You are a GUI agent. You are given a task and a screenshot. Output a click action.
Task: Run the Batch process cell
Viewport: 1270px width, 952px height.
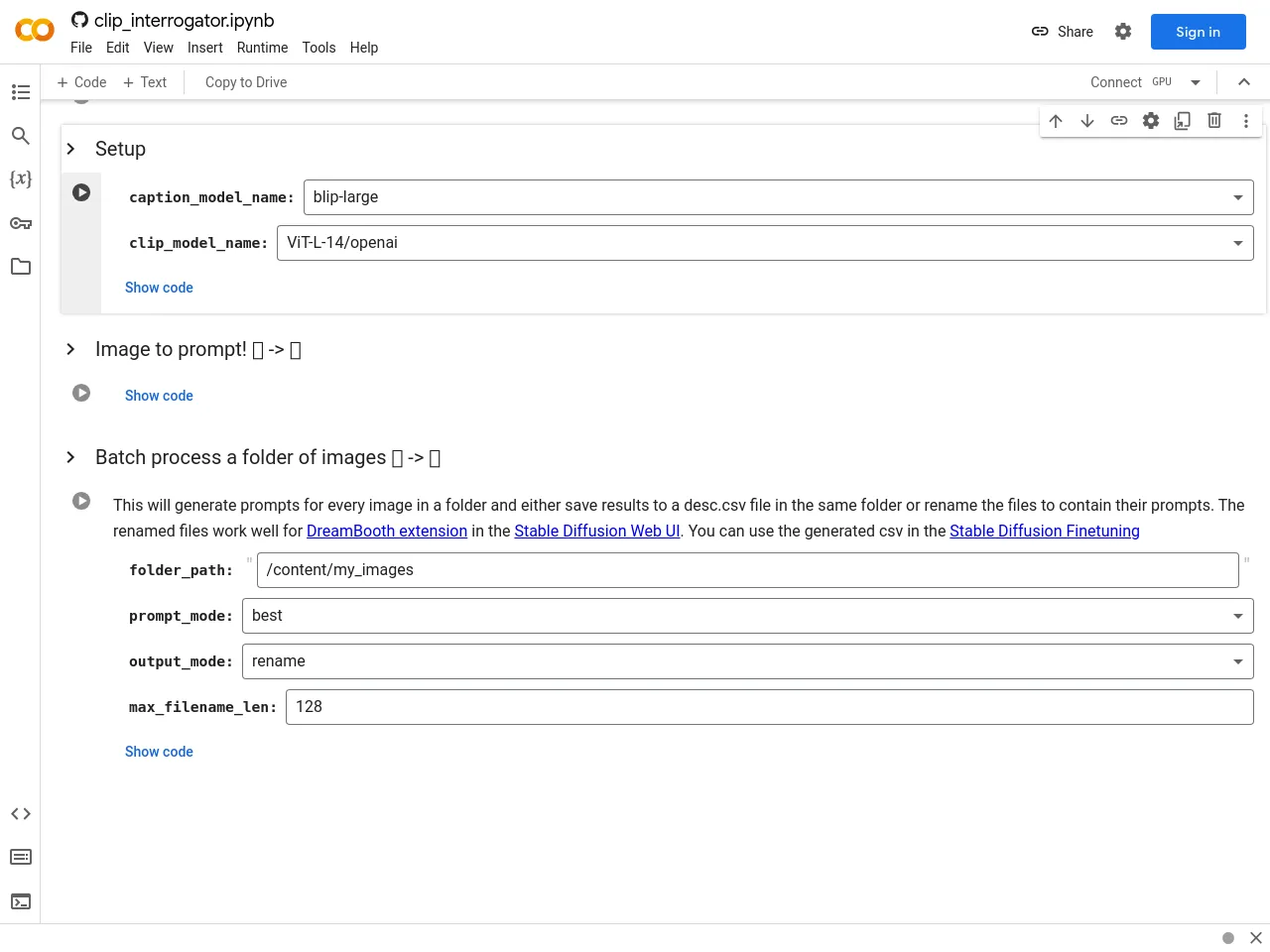click(81, 501)
